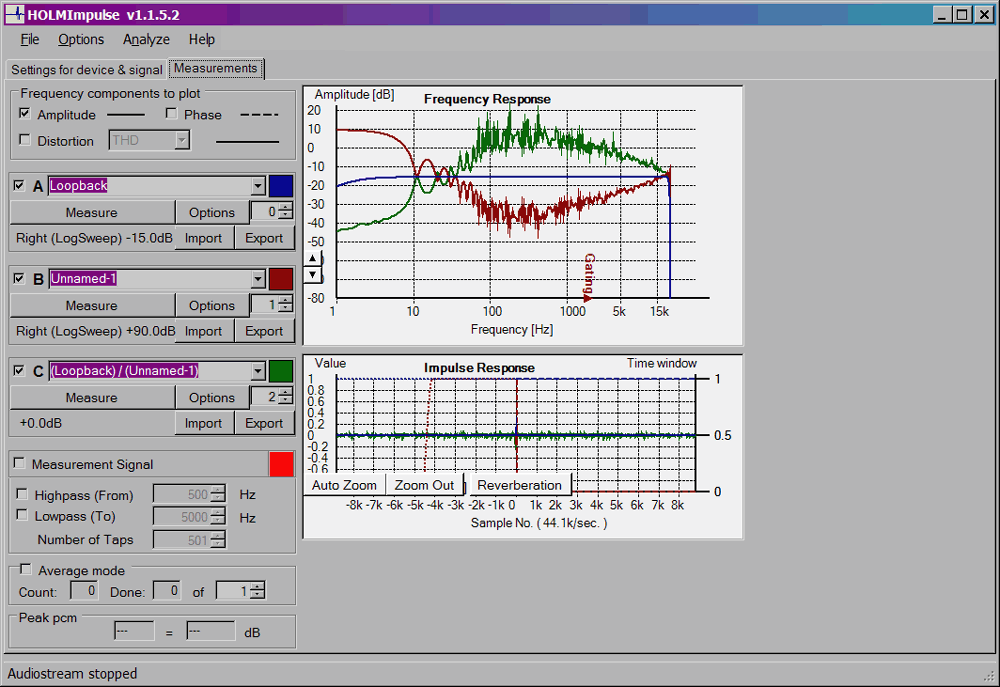
Task: Click Export button for channel A
Action: pos(264,238)
